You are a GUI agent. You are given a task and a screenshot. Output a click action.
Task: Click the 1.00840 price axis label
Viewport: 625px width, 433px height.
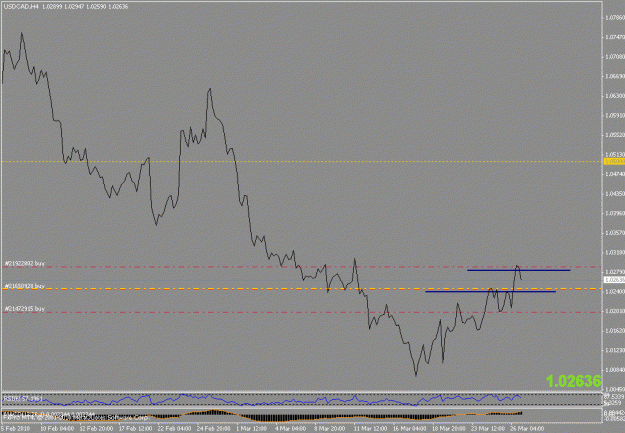pyautogui.click(x=615, y=370)
